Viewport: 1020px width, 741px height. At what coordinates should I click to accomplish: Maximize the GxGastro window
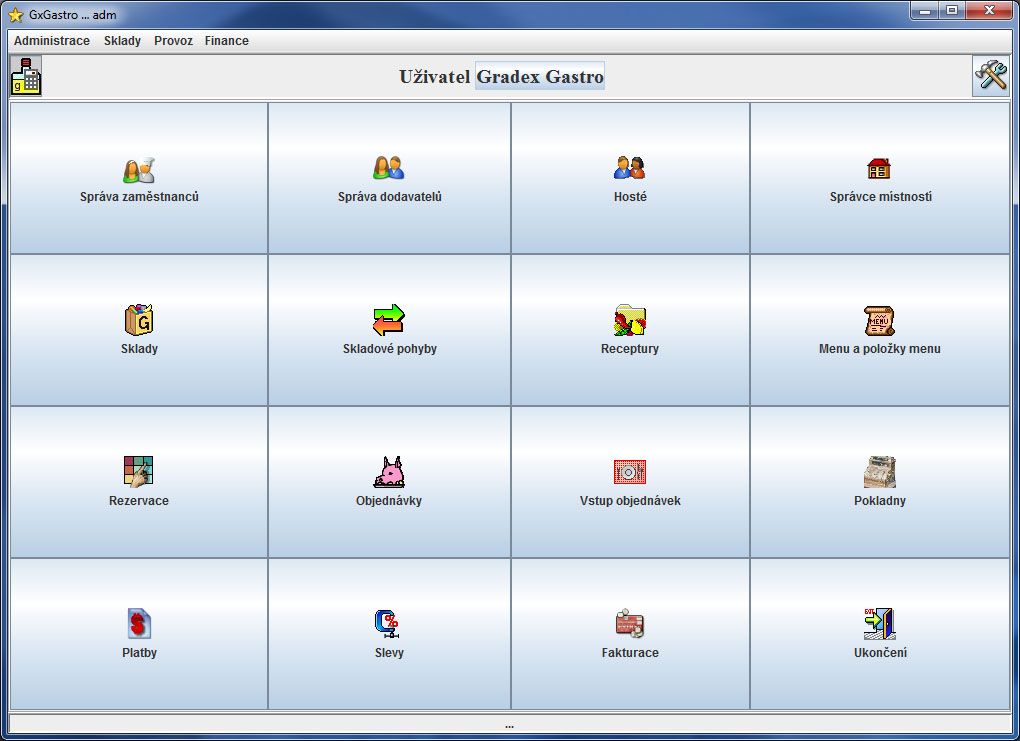pos(952,10)
